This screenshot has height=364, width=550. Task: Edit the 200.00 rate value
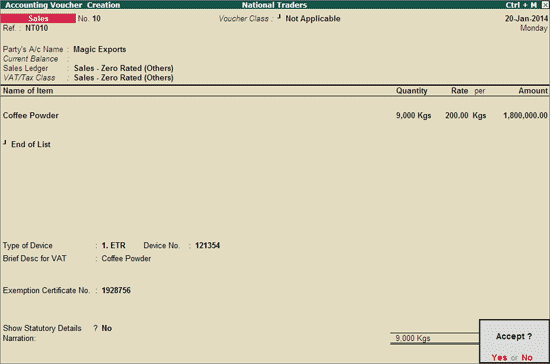(x=457, y=115)
